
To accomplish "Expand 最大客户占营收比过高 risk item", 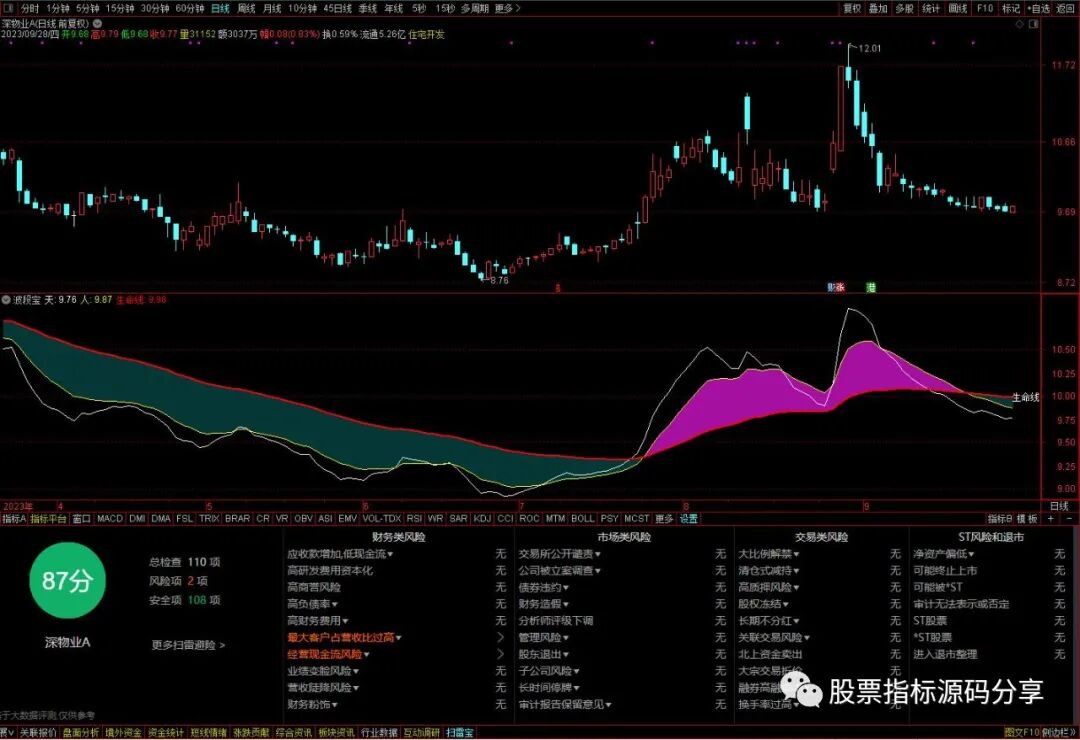I will point(344,637).
